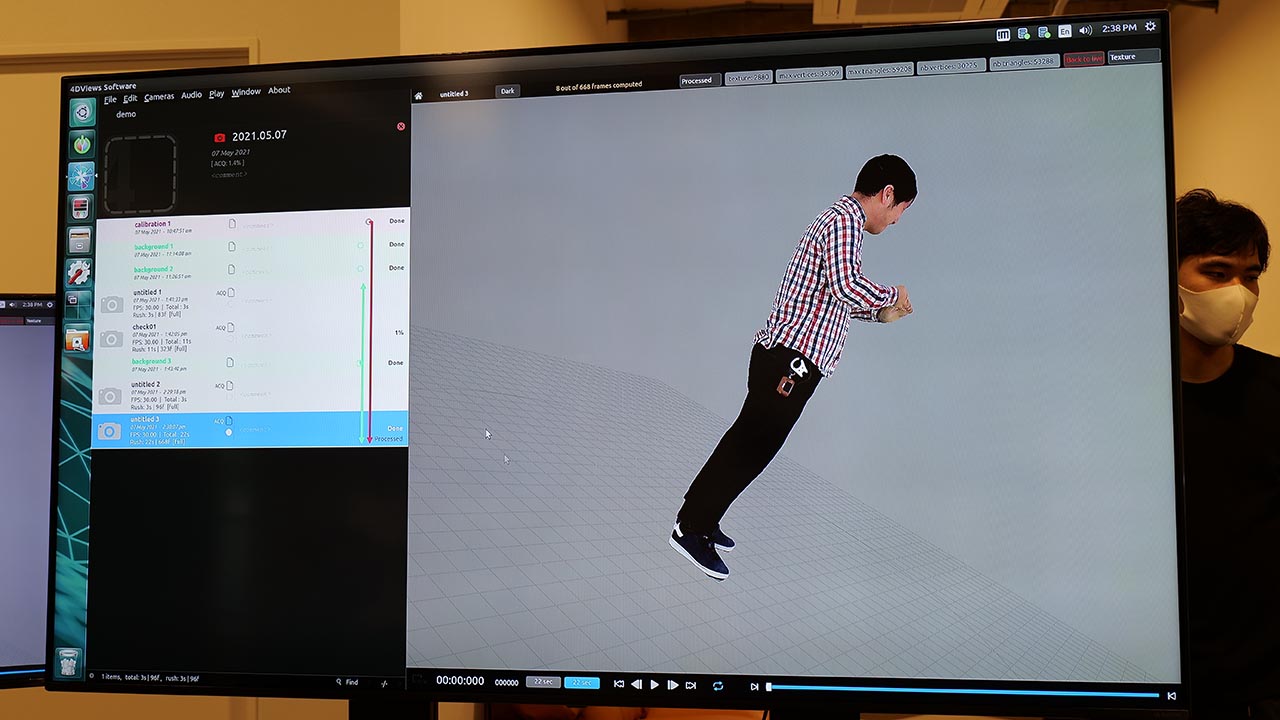Click the camera icon on untitled 2 row
This screenshot has height=720, width=1280.
coord(110,397)
